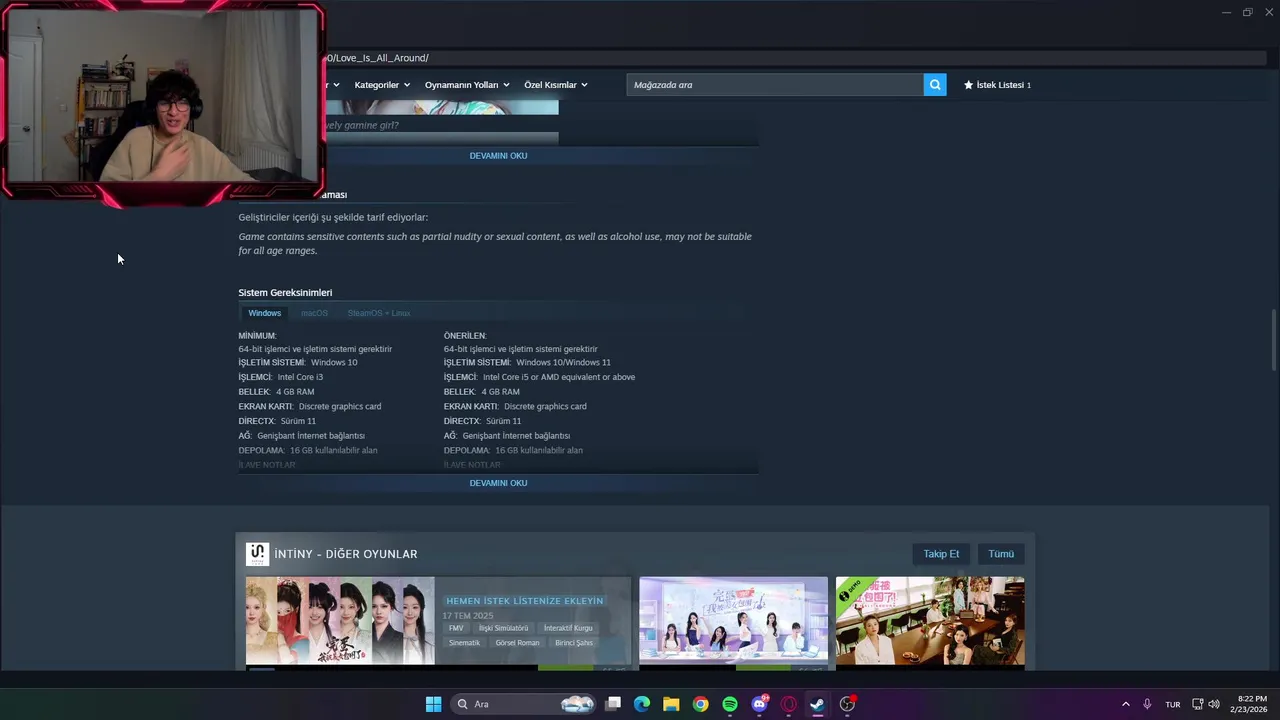Click the microphone tray icon
This screenshot has height=720, width=1280.
1147,704
